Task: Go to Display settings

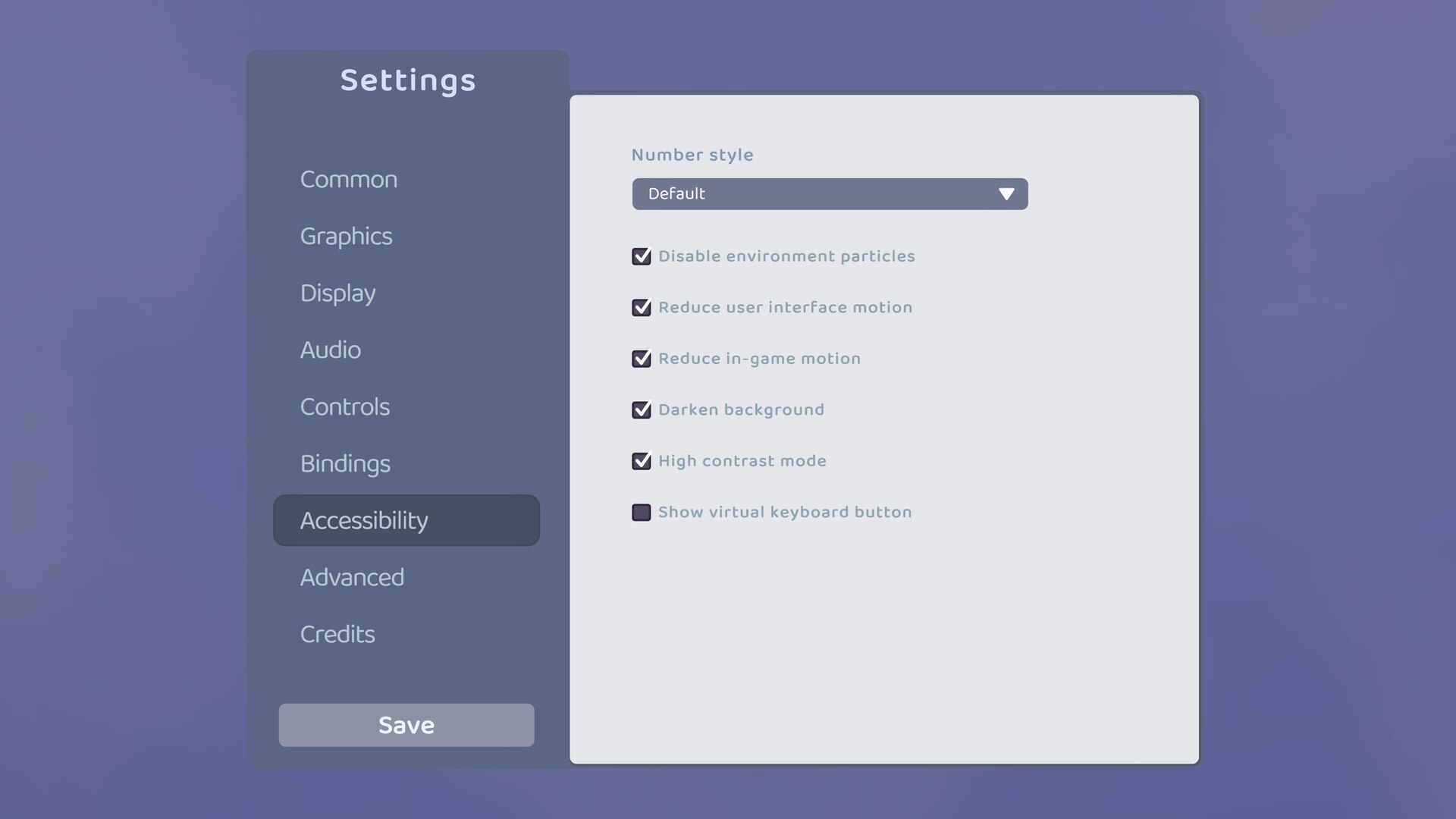Action: (337, 293)
